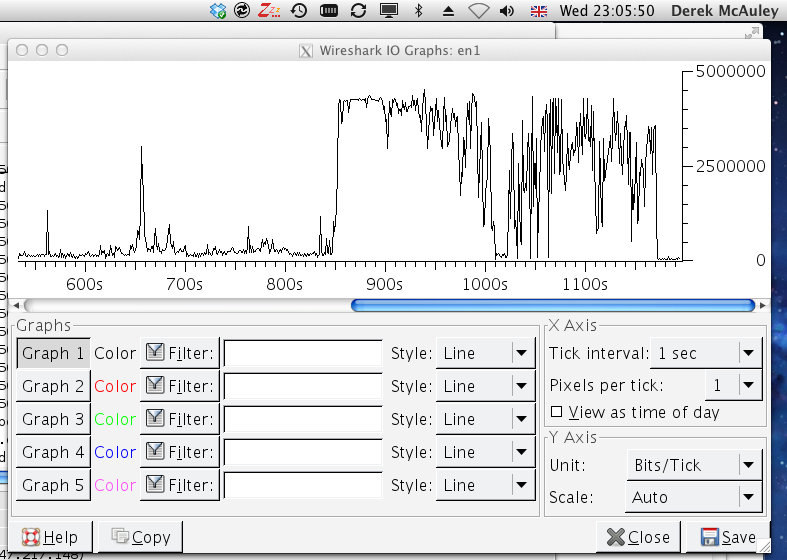Image resolution: width=787 pixels, height=560 pixels.
Task: Toggle the Graph 3 button
Action: tap(53, 419)
